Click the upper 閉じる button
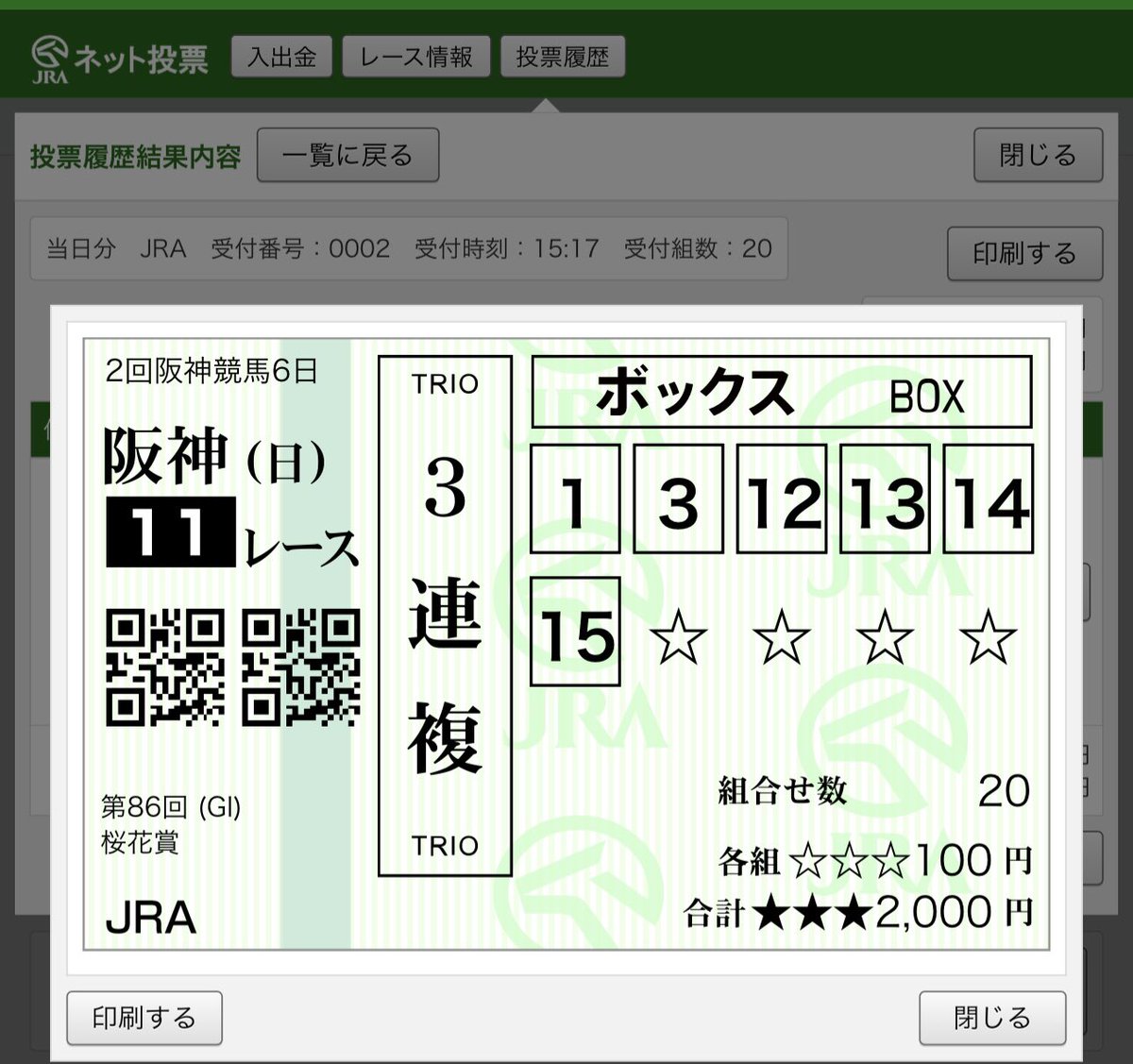1133x1064 pixels. point(1038,155)
